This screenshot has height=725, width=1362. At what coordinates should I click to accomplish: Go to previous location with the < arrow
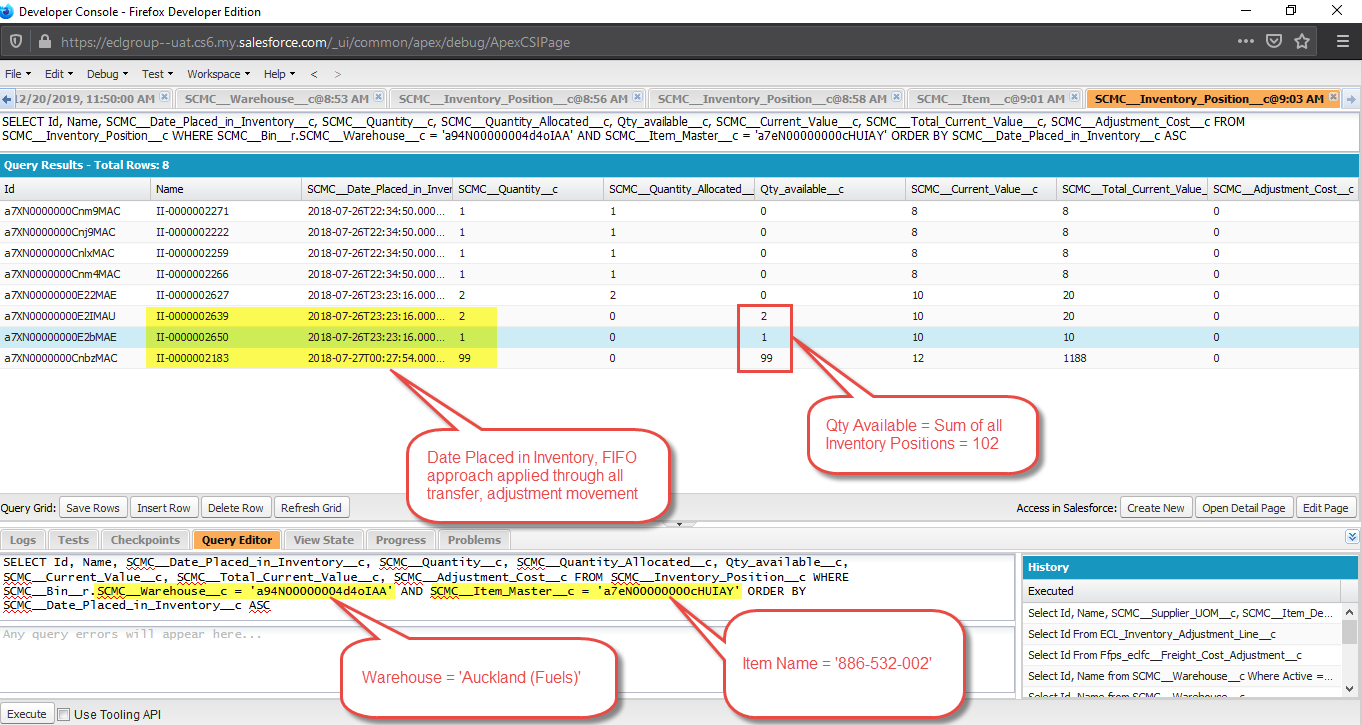coord(314,74)
